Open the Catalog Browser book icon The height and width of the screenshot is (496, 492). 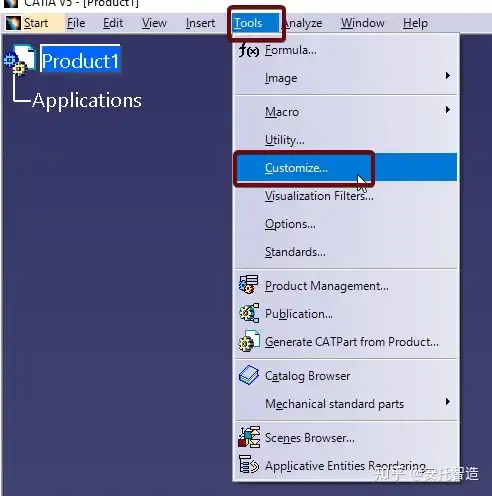tap(249, 375)
